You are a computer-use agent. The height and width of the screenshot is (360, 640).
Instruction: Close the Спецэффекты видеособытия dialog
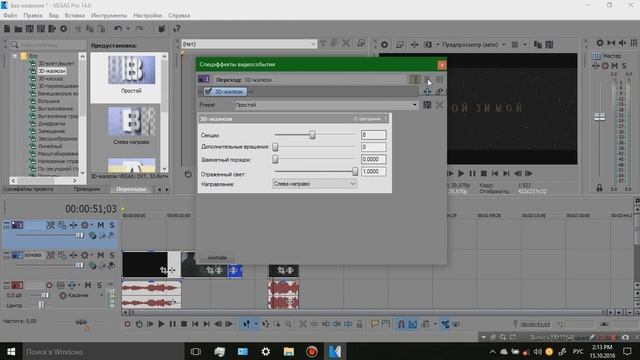tap(442, 65)
